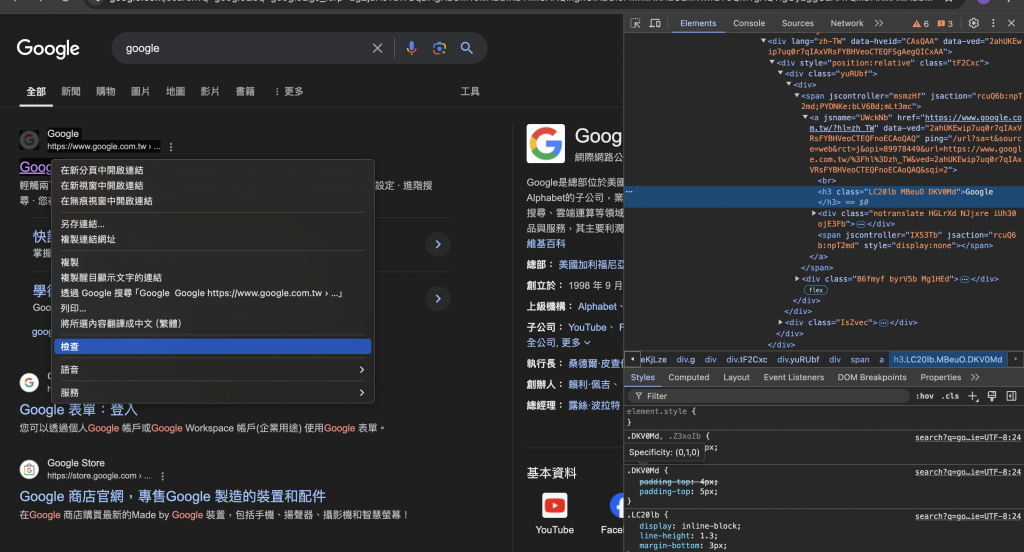
Task: Open the Console tab in DevTools
Action: click(x=748, y=23)
